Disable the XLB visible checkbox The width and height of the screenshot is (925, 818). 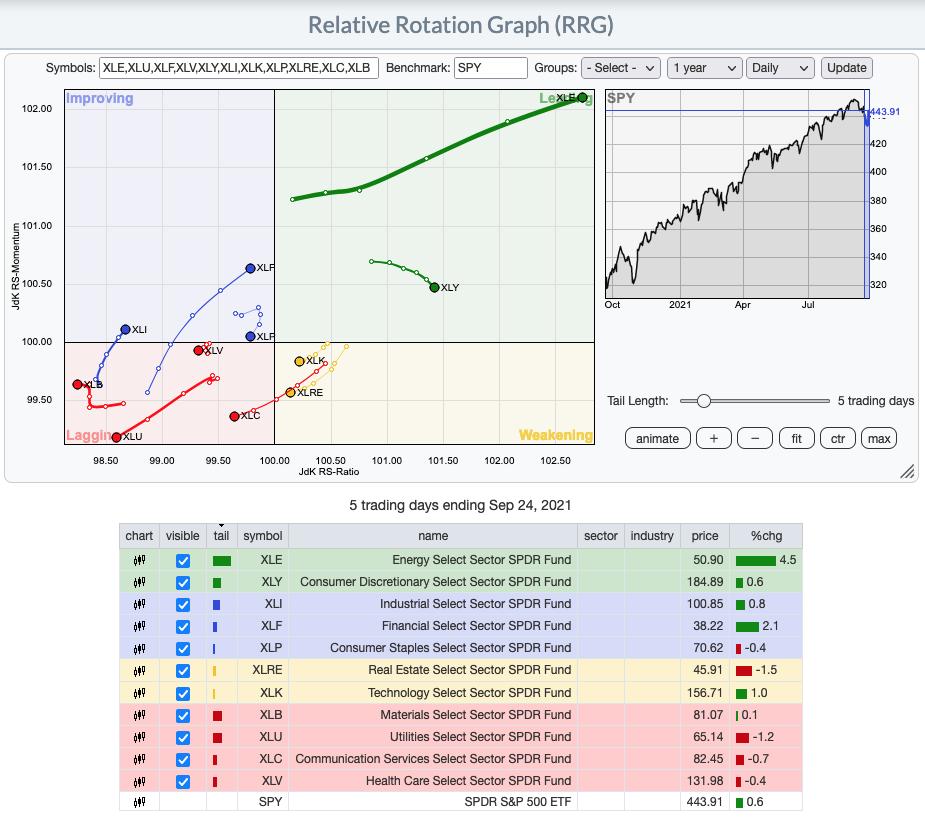[183, 715]
